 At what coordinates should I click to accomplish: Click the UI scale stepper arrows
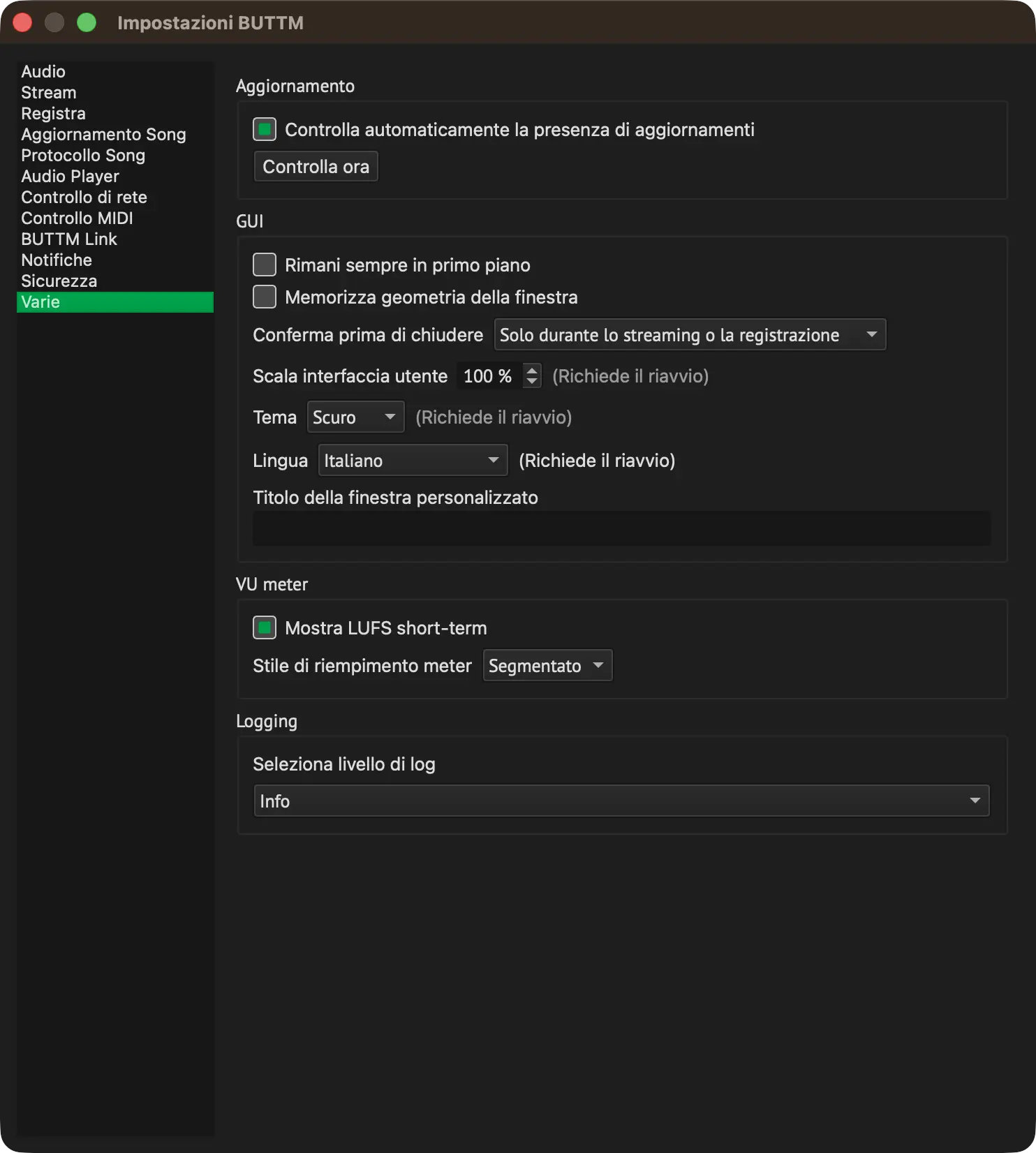[x=532, y=376]
